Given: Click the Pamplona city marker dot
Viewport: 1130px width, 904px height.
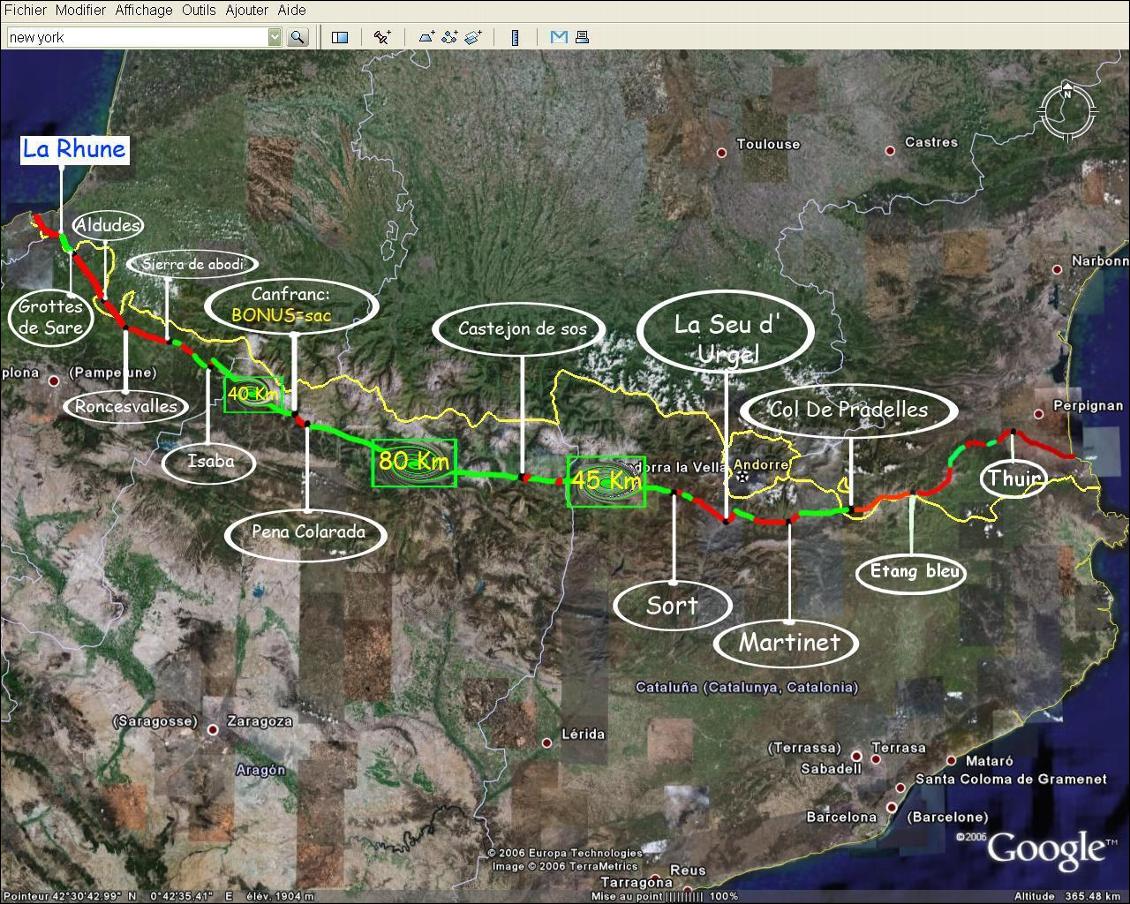Looking at the screenshot, I should pyautogui.click(x=53, y=381).
